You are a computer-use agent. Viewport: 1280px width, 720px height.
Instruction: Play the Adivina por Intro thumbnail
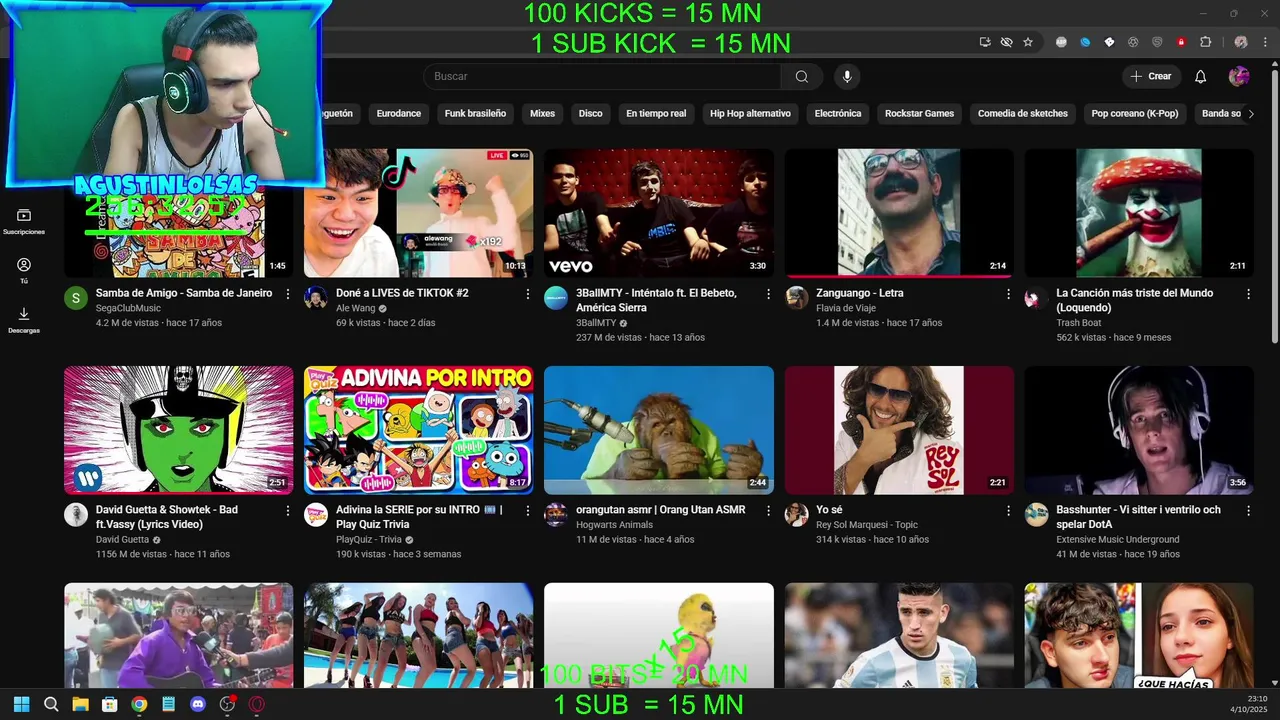(x=419, y=430)
